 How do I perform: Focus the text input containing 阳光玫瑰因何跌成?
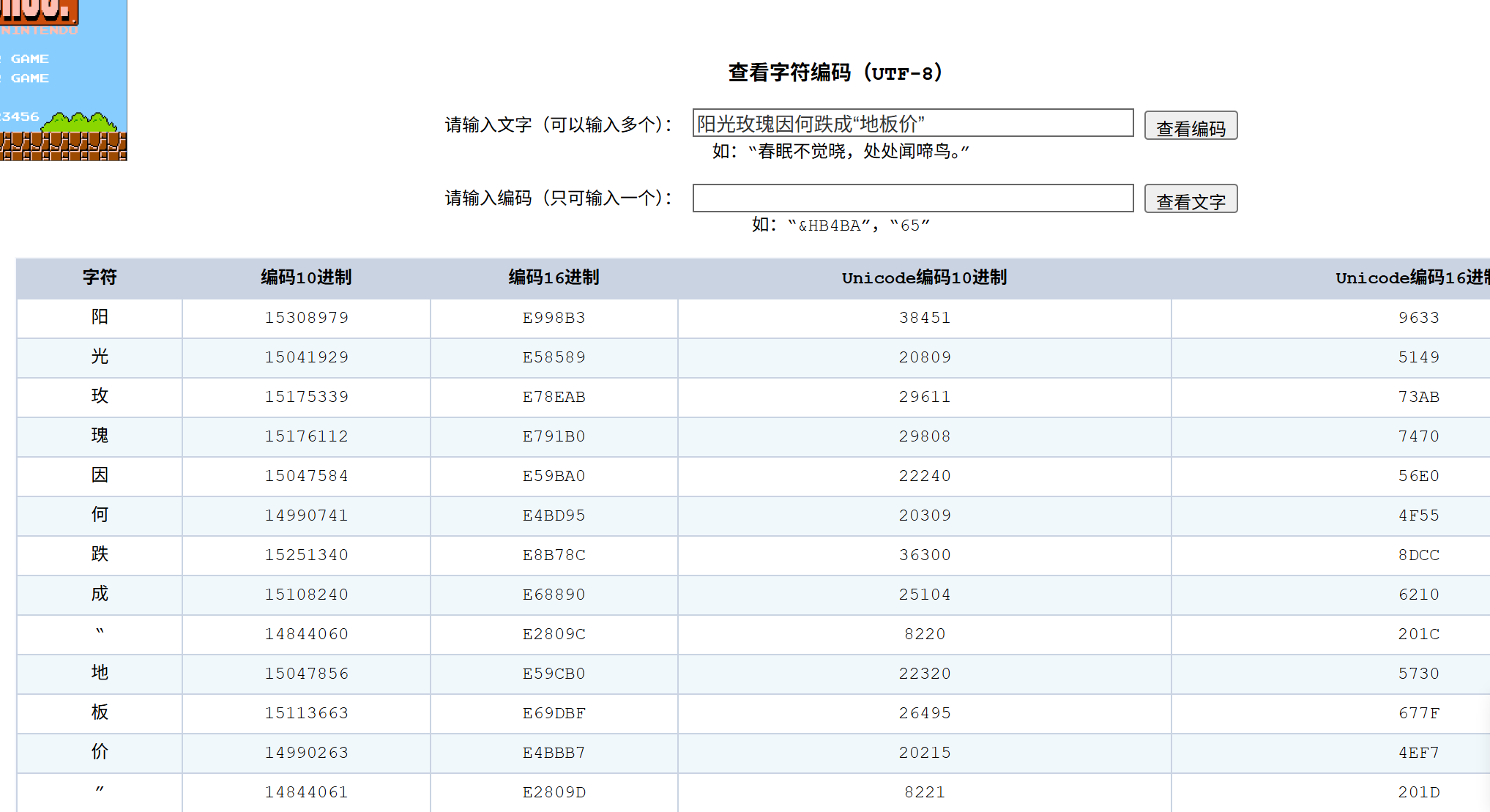[x=913, y=123]
